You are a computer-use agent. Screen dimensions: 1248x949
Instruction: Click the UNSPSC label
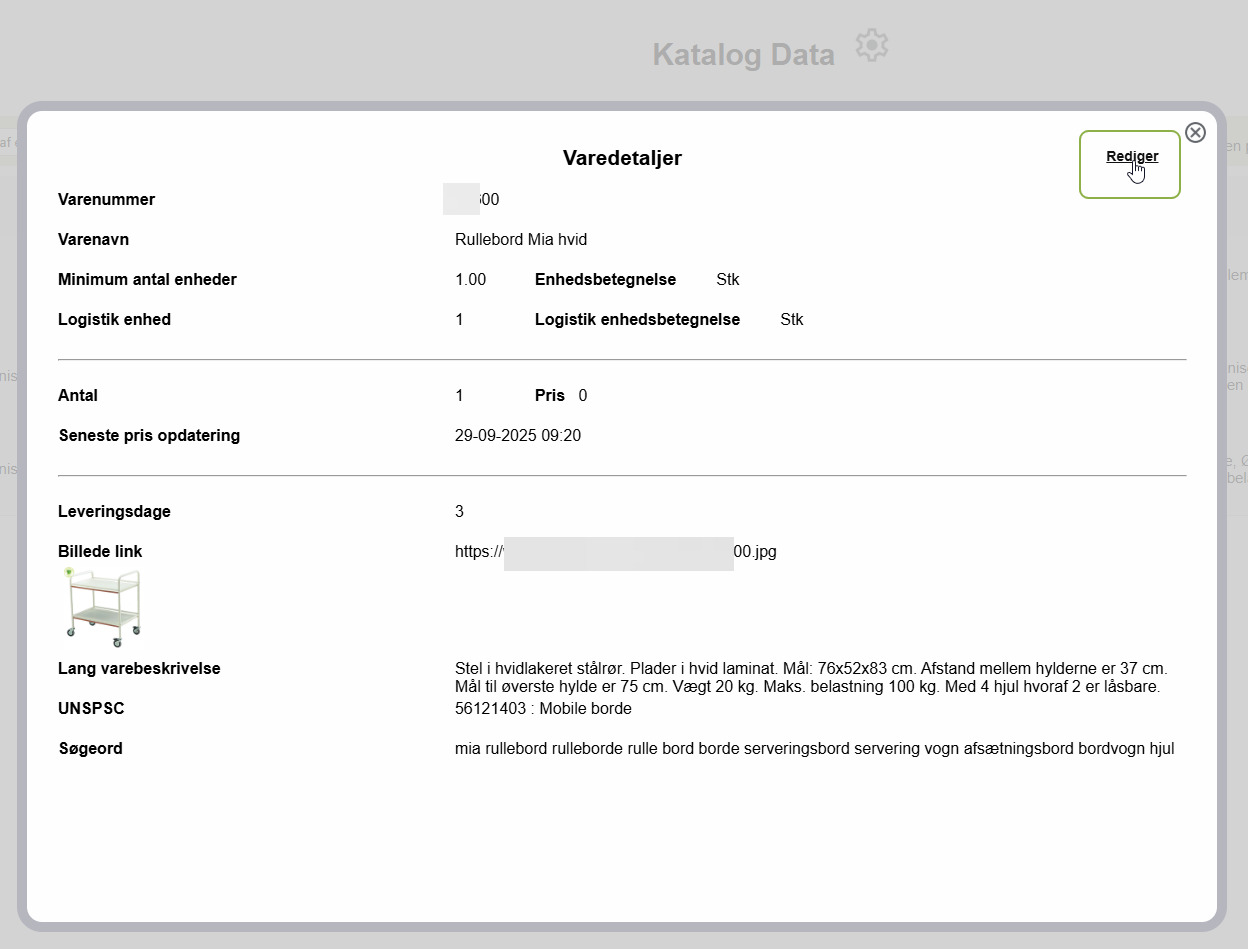pyautogui.click(x=91, y=709)
